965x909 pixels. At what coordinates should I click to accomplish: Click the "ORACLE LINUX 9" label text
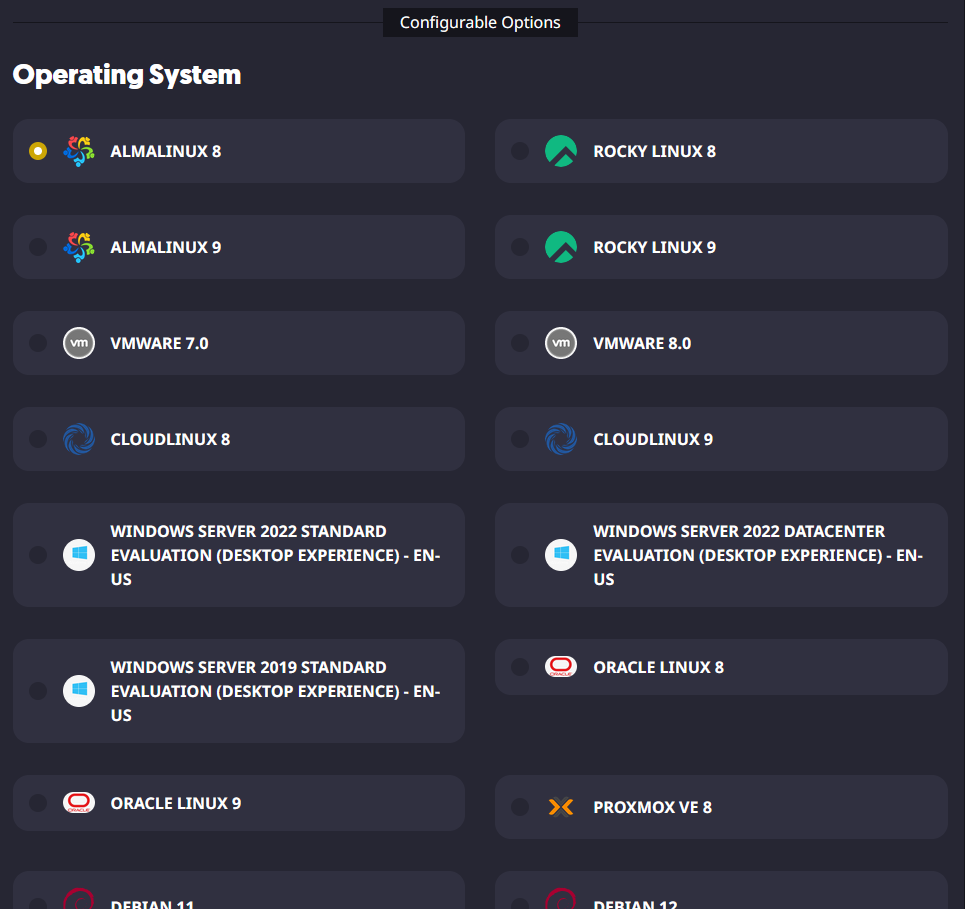click(176, 803)
